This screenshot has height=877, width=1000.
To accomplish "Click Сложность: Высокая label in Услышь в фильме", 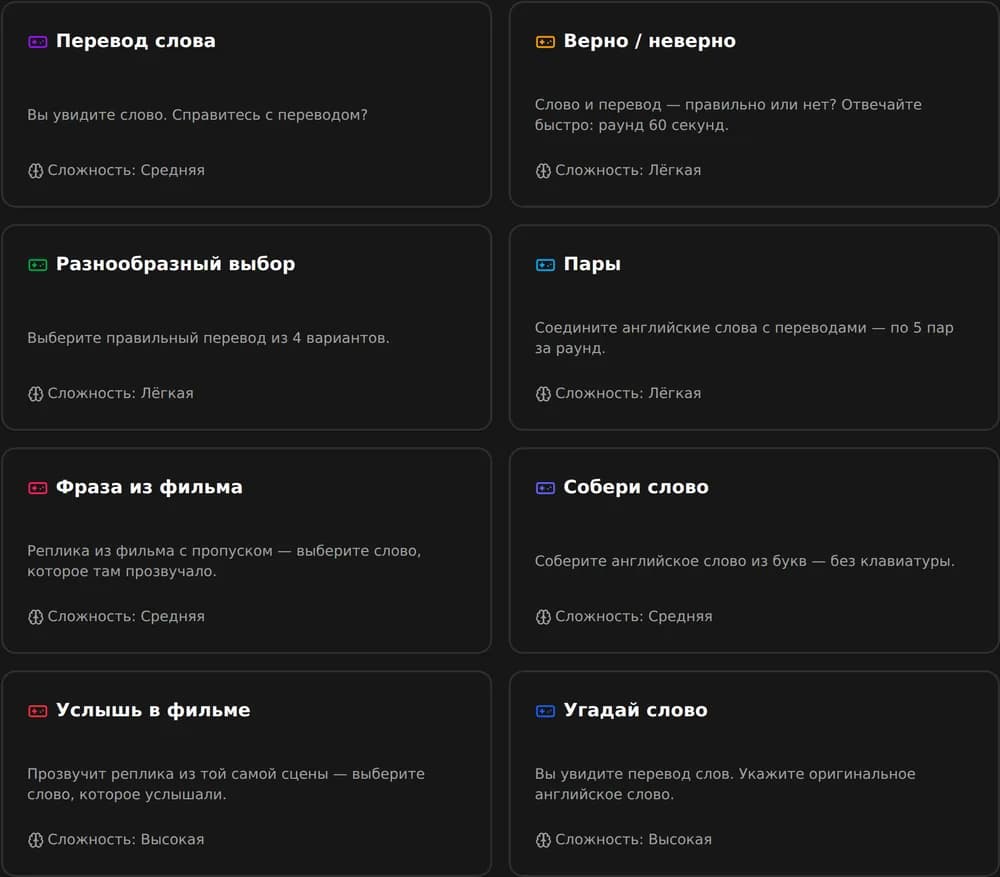I will pyautogui.click(x=126, y=839).
